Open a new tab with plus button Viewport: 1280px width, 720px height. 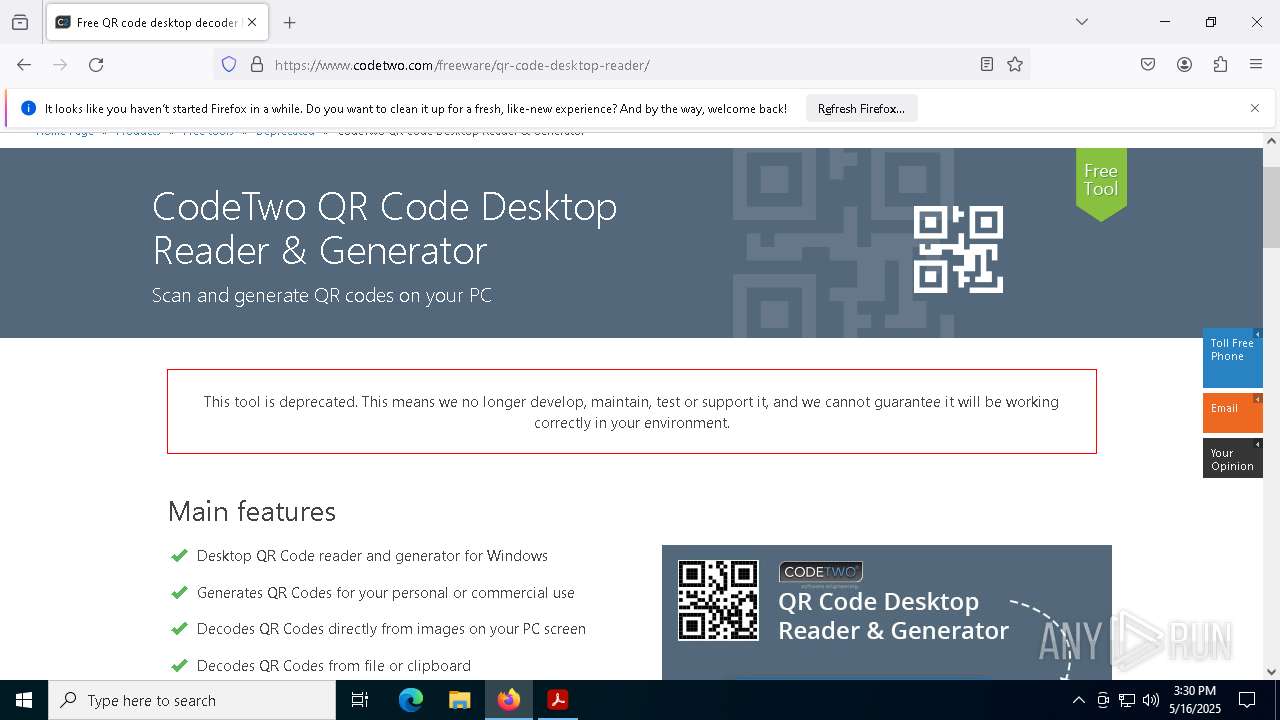coord(290,22)
